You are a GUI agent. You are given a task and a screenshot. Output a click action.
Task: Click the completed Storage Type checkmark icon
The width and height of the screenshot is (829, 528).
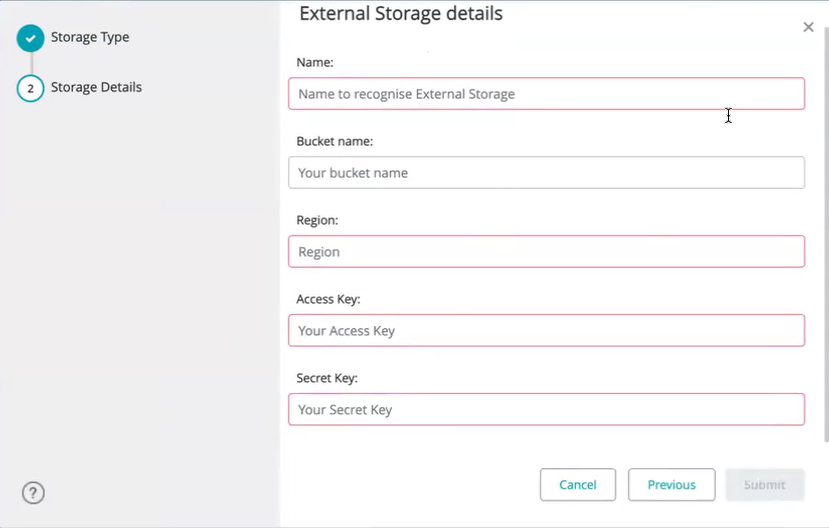pyautogui.click(x=31, y=38)
